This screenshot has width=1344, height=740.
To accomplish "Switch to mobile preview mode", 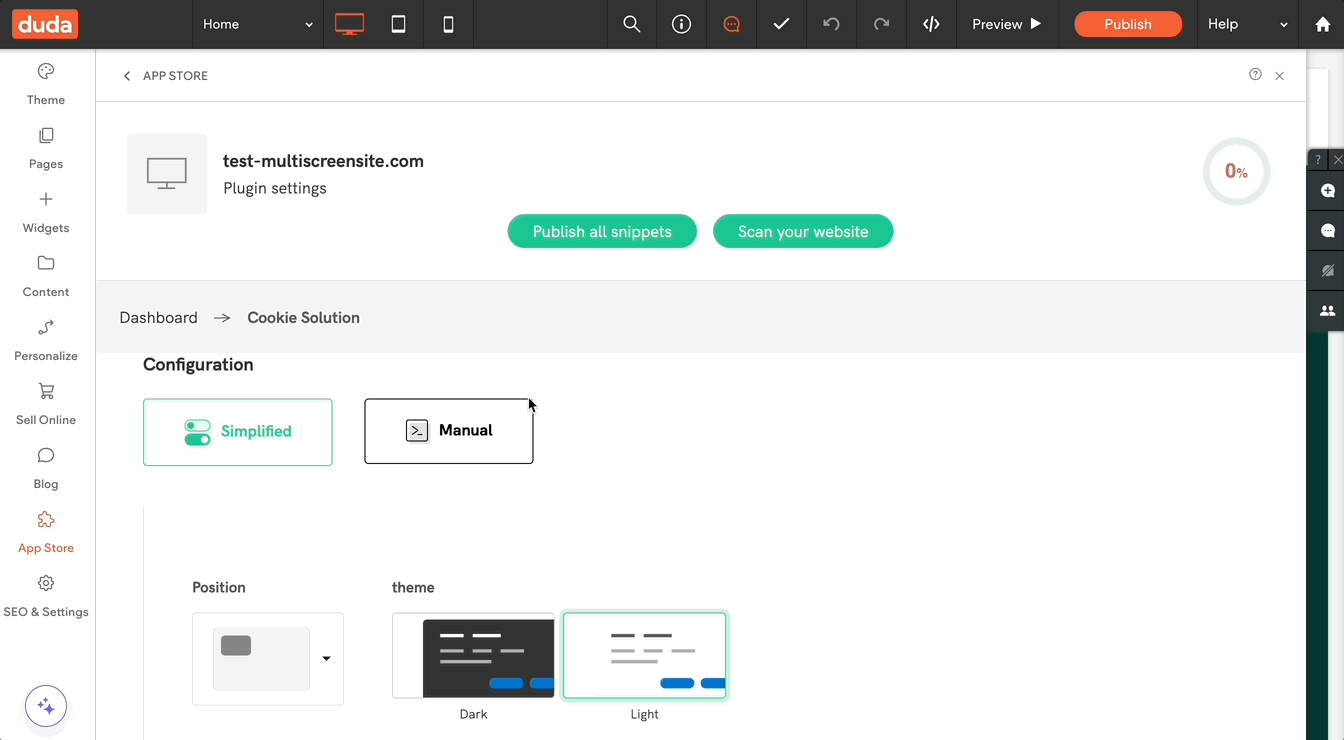I will [448, 24].
